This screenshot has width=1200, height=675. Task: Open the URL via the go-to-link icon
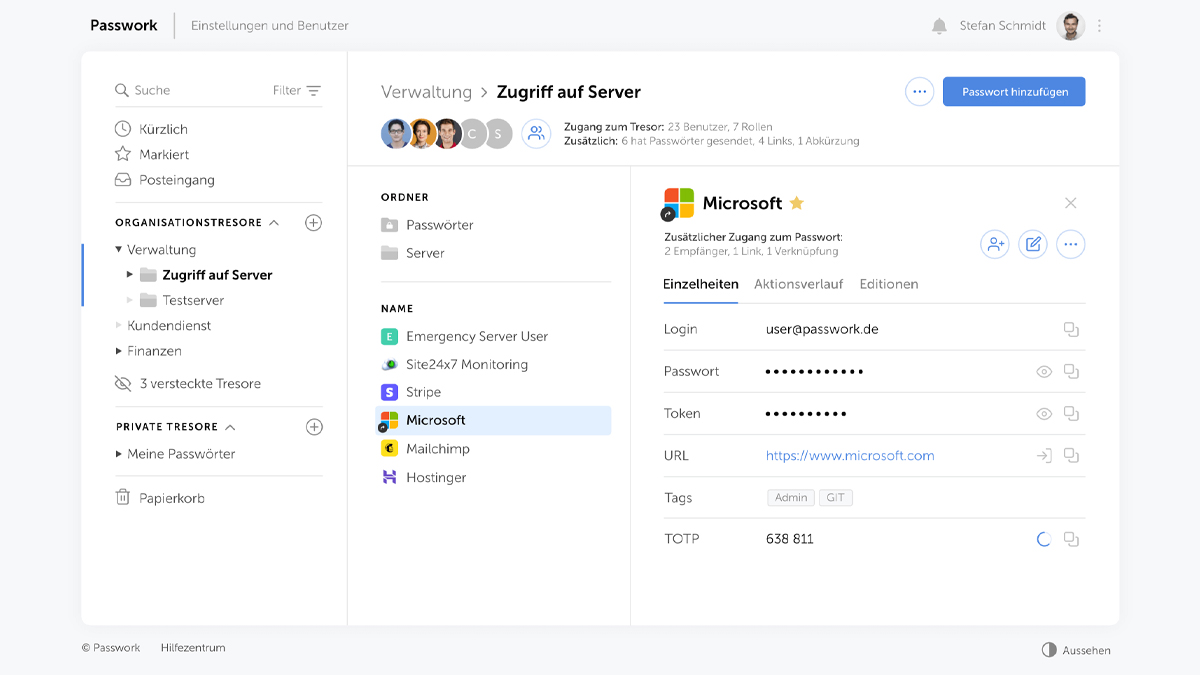tap(1044, 456)
